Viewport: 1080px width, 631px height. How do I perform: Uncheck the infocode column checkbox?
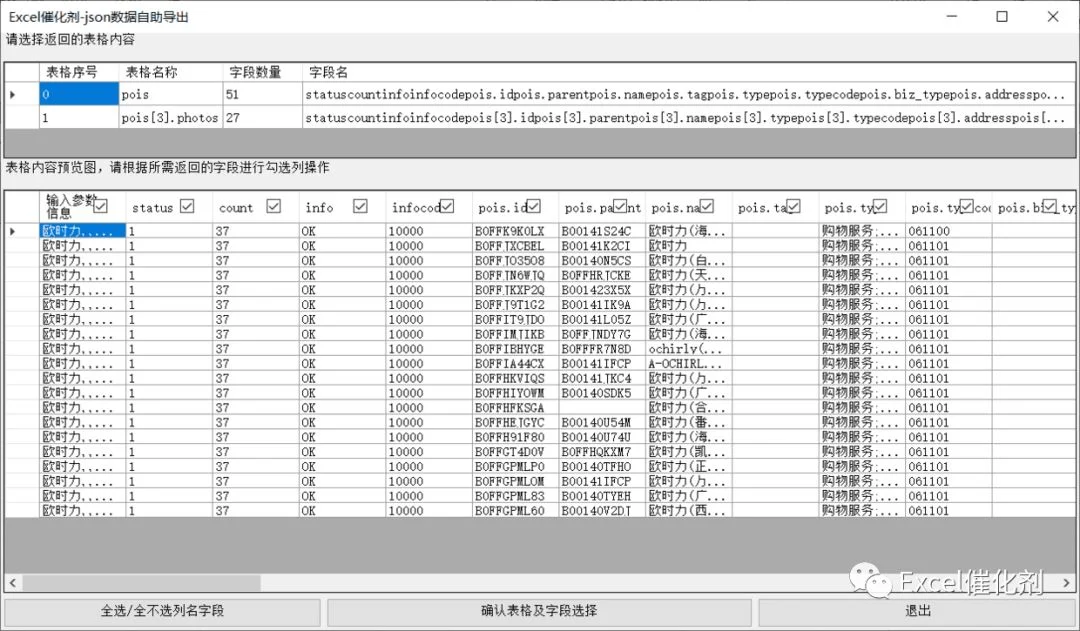(447, 206)
